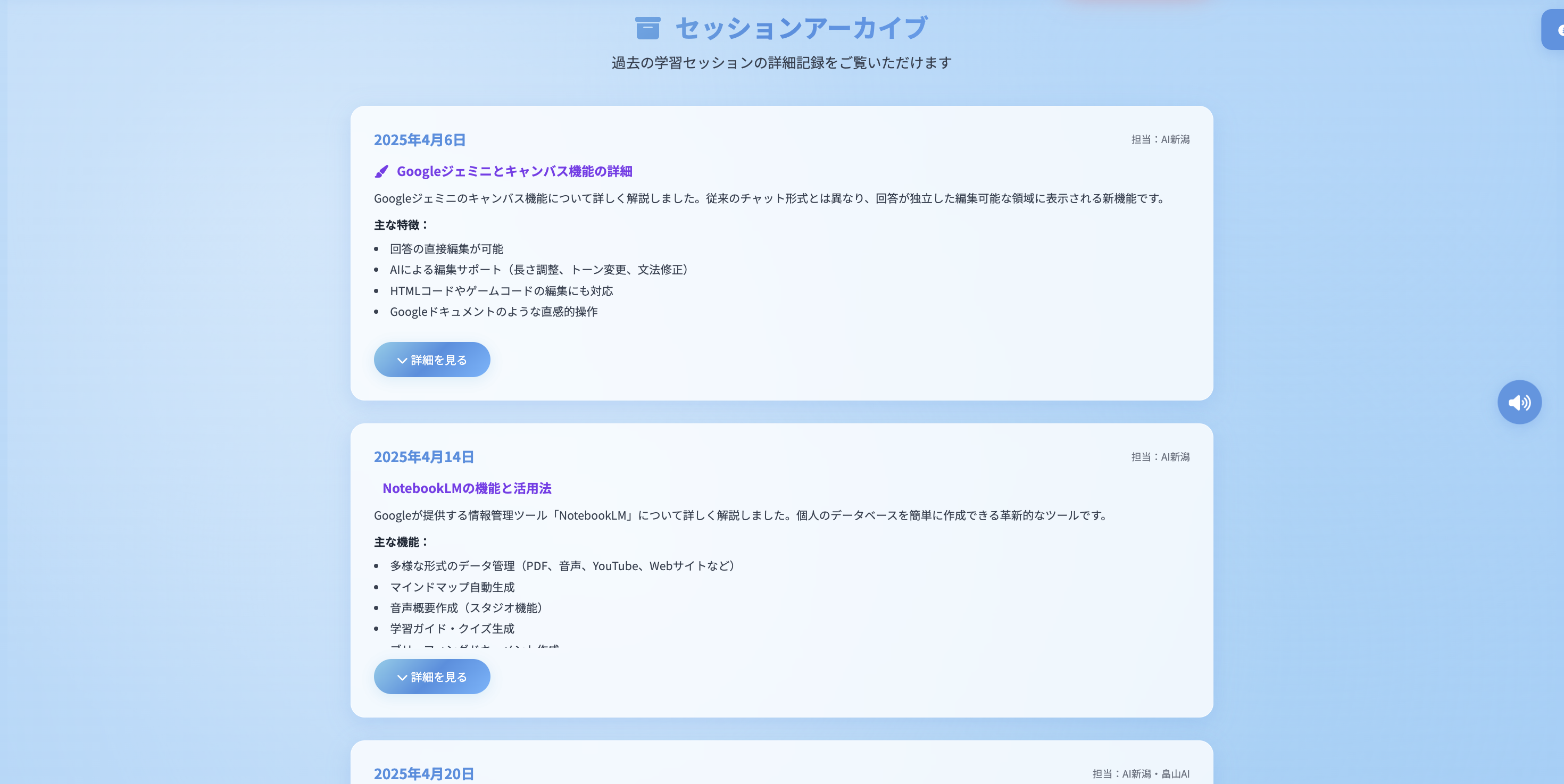The width and height of the screenshot is (1564, 784).
Task: Click the brush icon beside Googleジェミニ heading
Action: point(381,172)
